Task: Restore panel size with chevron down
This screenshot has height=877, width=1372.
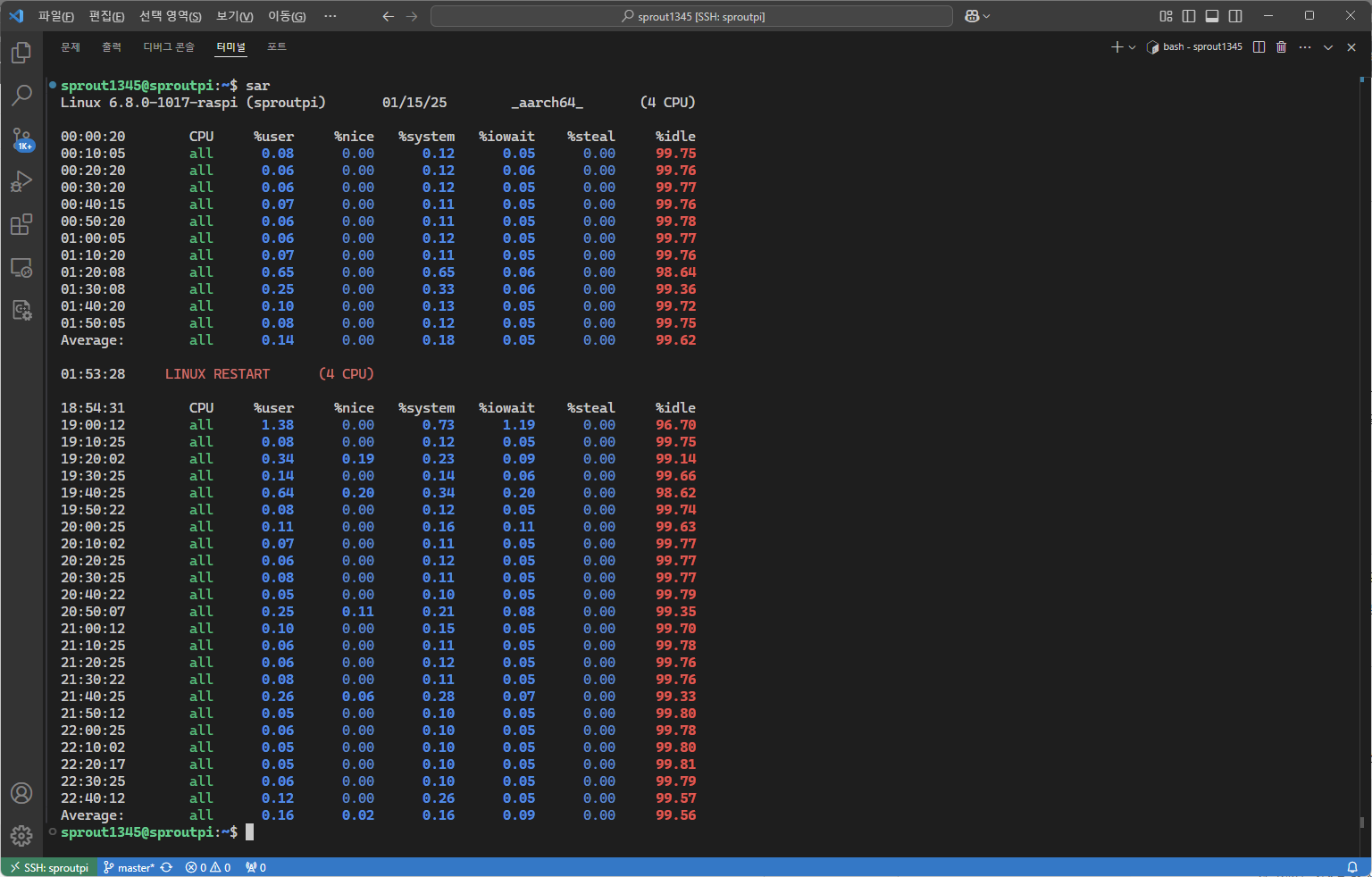Action: [x=1328, y=46]
